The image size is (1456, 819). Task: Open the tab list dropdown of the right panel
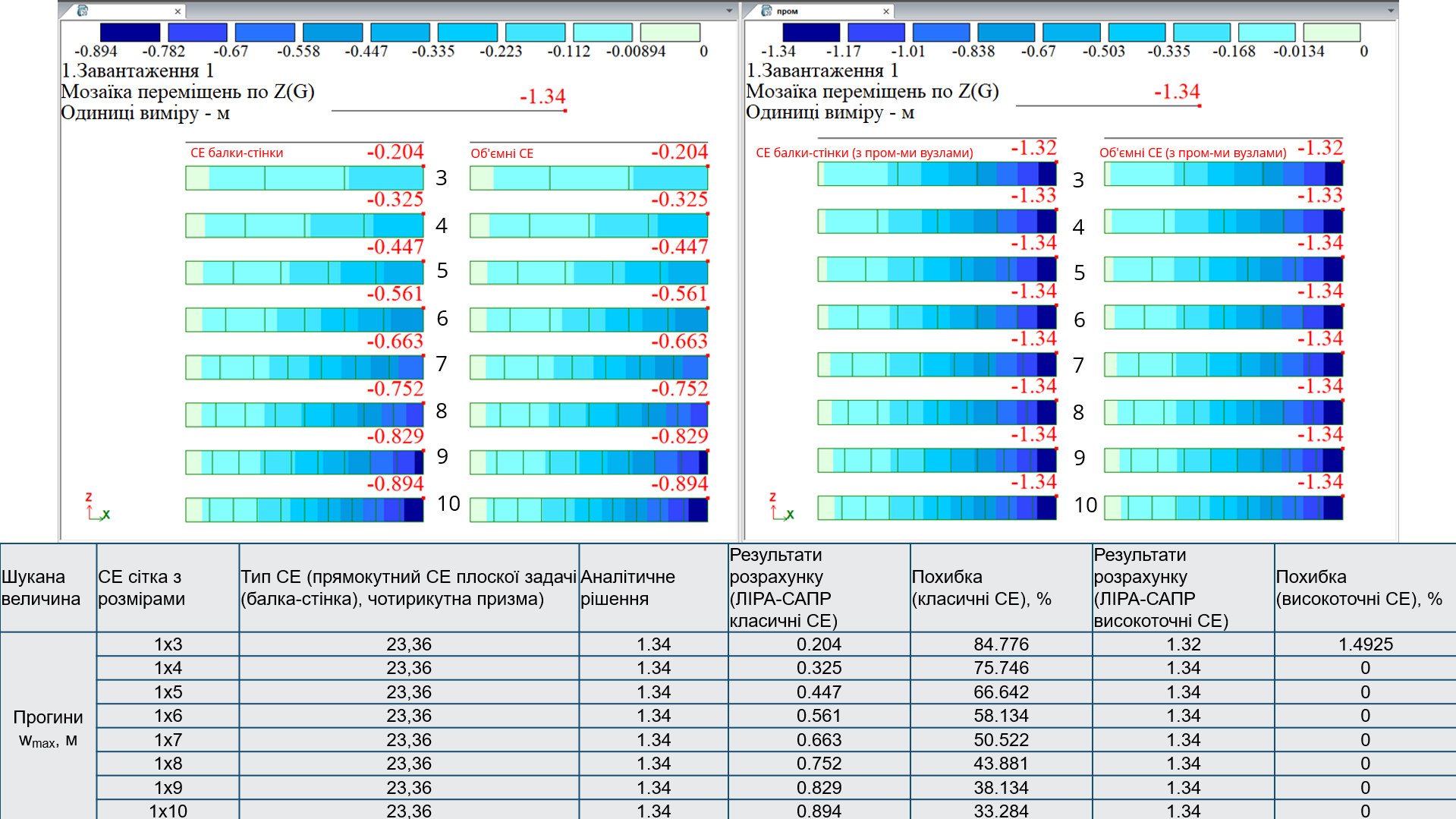1390,11
